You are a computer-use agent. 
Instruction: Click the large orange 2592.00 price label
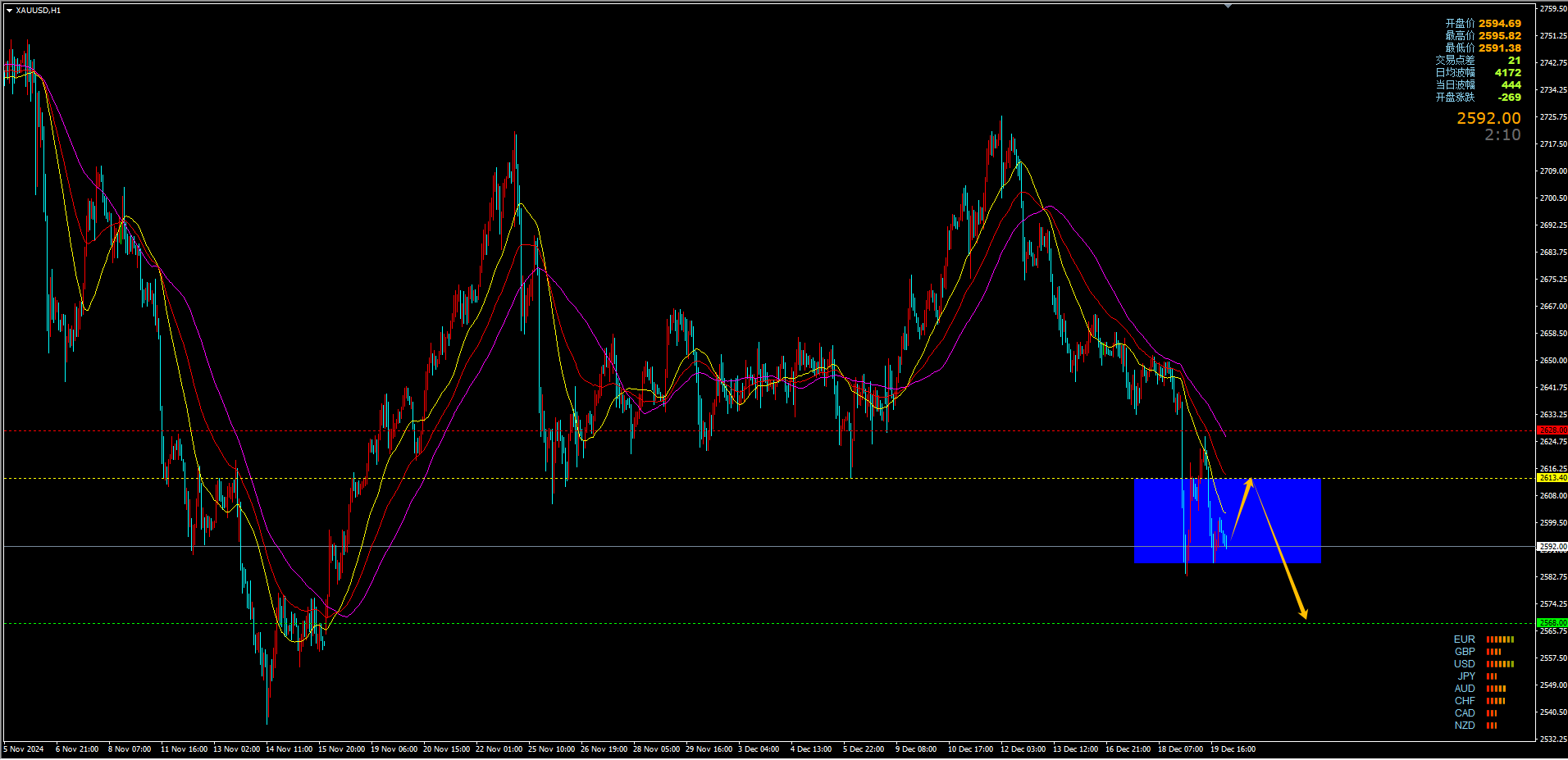(1488, 119)
